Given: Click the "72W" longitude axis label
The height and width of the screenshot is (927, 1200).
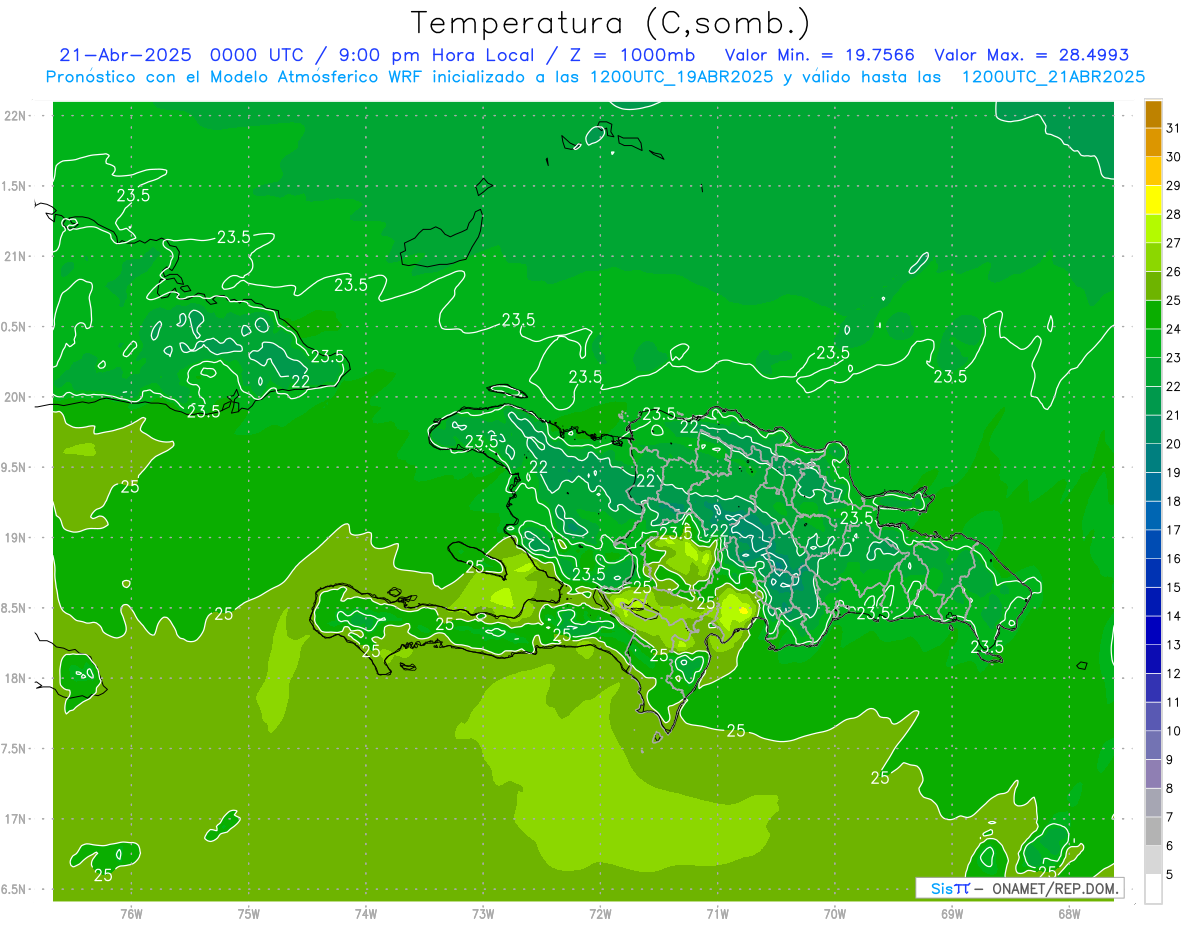Looking at the screenshot, I should [600, 913].
